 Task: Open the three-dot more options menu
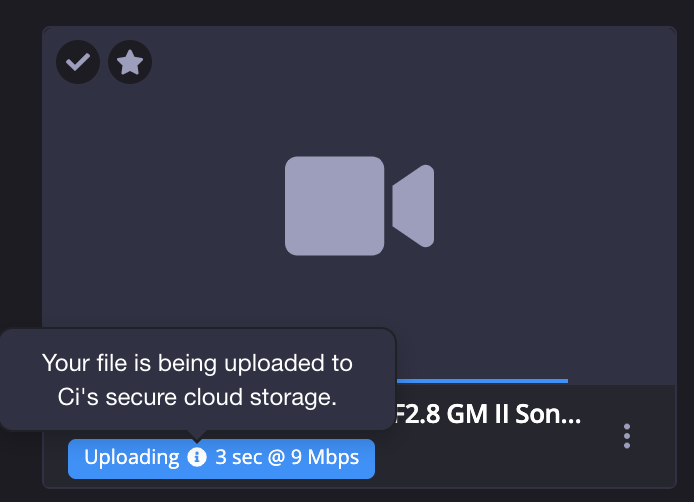pyautogui.click(x=627, y=436)
